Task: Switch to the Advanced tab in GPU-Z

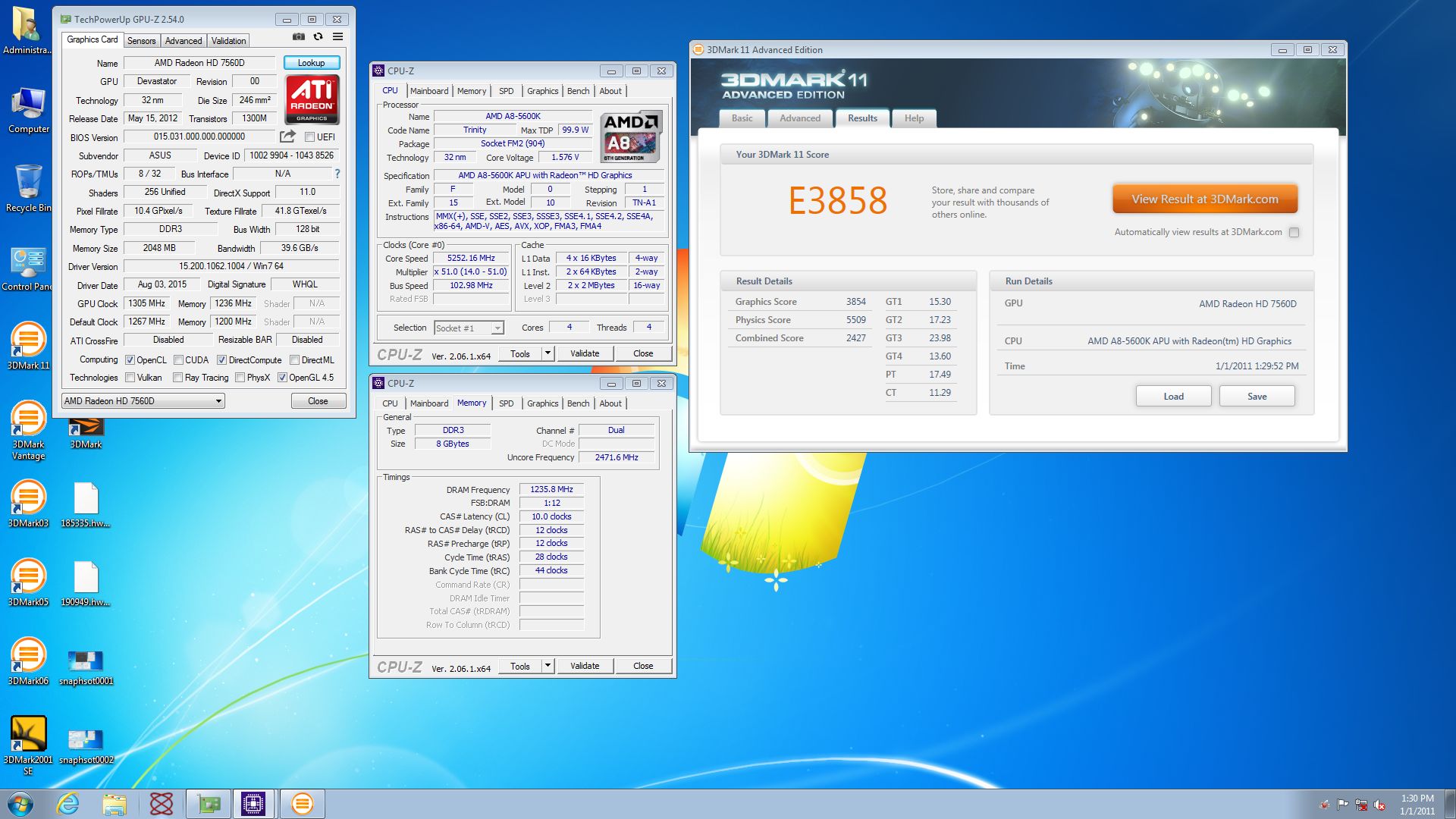Action: pos(184,41)
